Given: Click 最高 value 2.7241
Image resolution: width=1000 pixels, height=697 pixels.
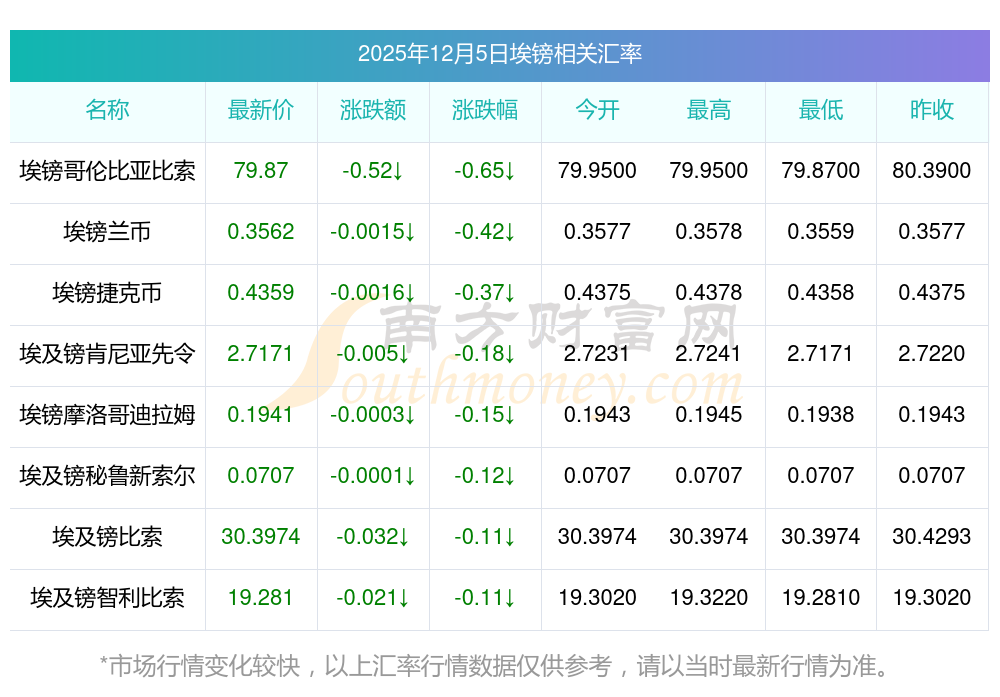Looking at the screenshot, I should pyautogui.click(x=709, y=354).
